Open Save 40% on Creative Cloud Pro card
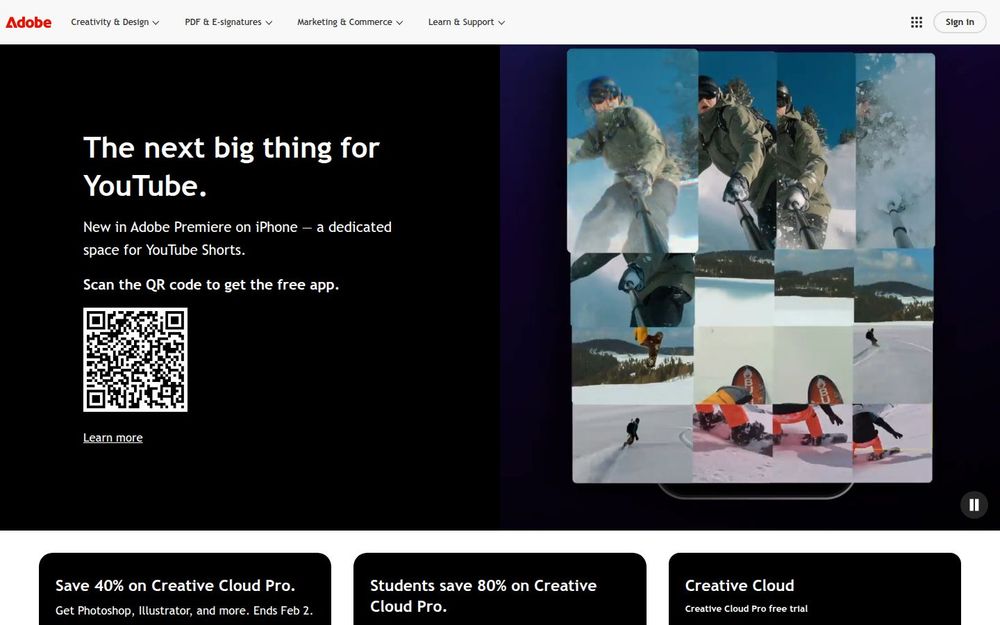The width and height of the screenshot is (1000, 625). 185,589
